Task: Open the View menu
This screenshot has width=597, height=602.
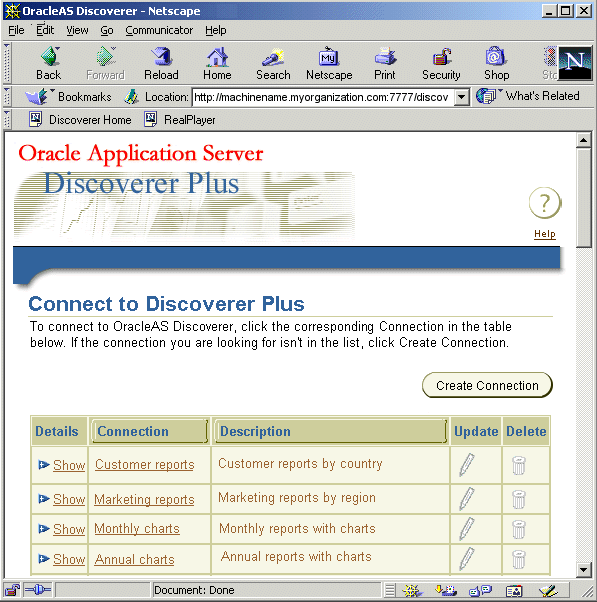Action: [77, 30]
